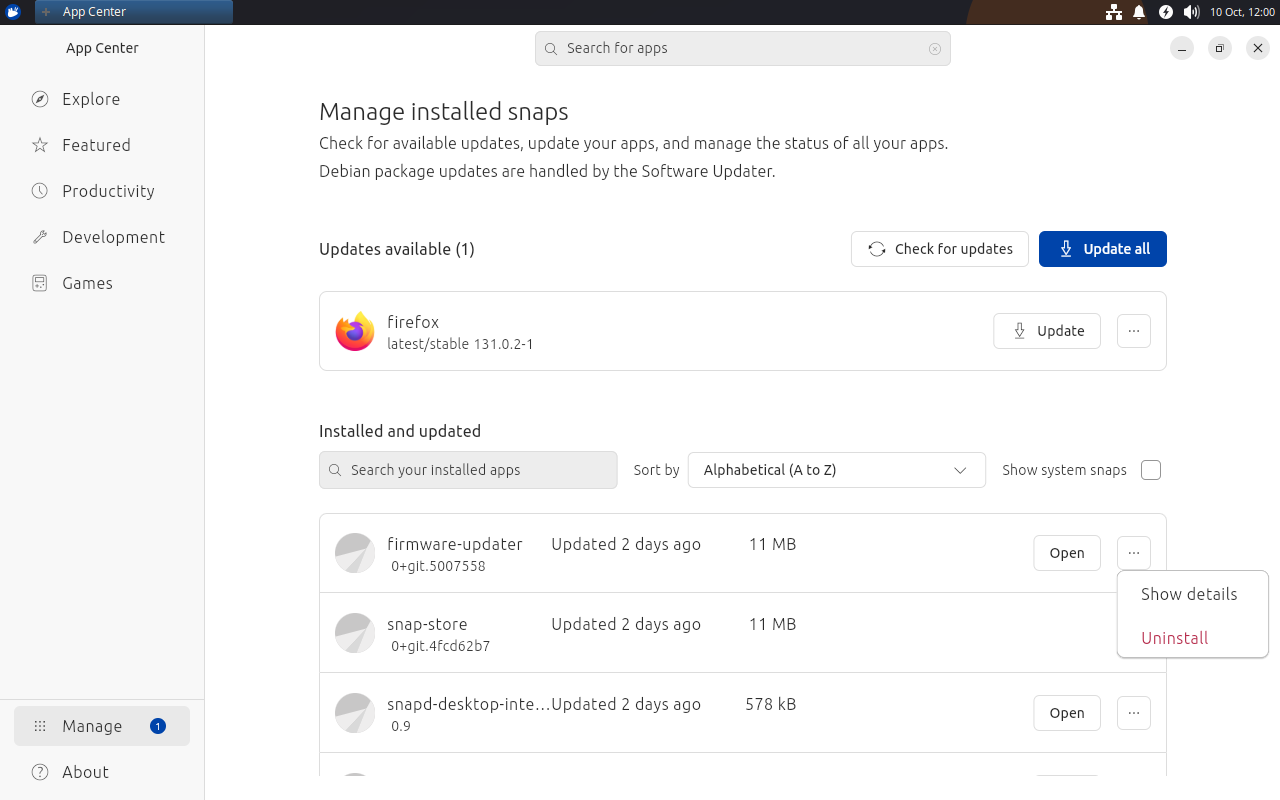Image resolution: width=1280 pixels, height=800 pixels.
Task: Toggle firmware-updater more options menu
Action: [x=1134, y=553]
